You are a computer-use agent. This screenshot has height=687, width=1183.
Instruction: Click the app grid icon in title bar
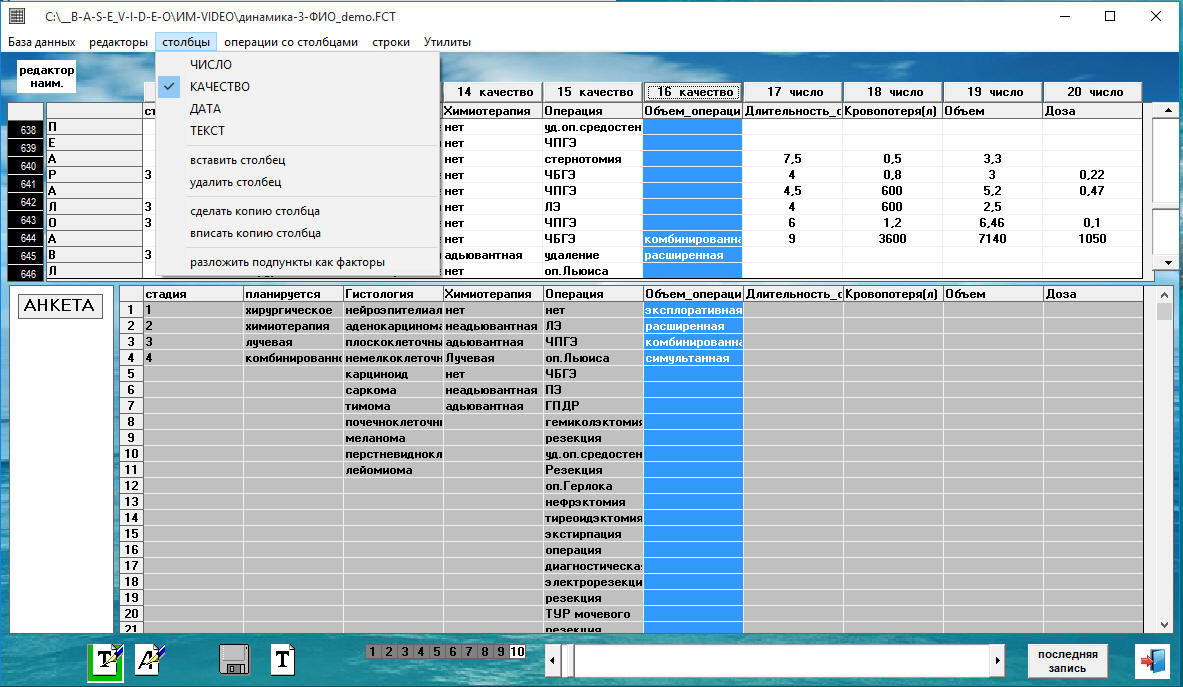pyautogui.click(x=18, y=16)
